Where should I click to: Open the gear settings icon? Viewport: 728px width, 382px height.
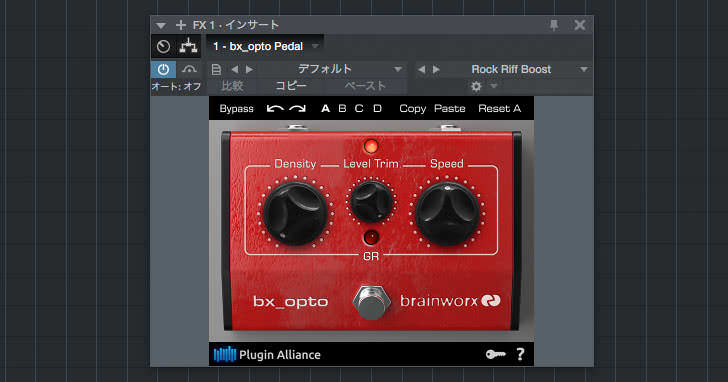(x=476, y=86)
